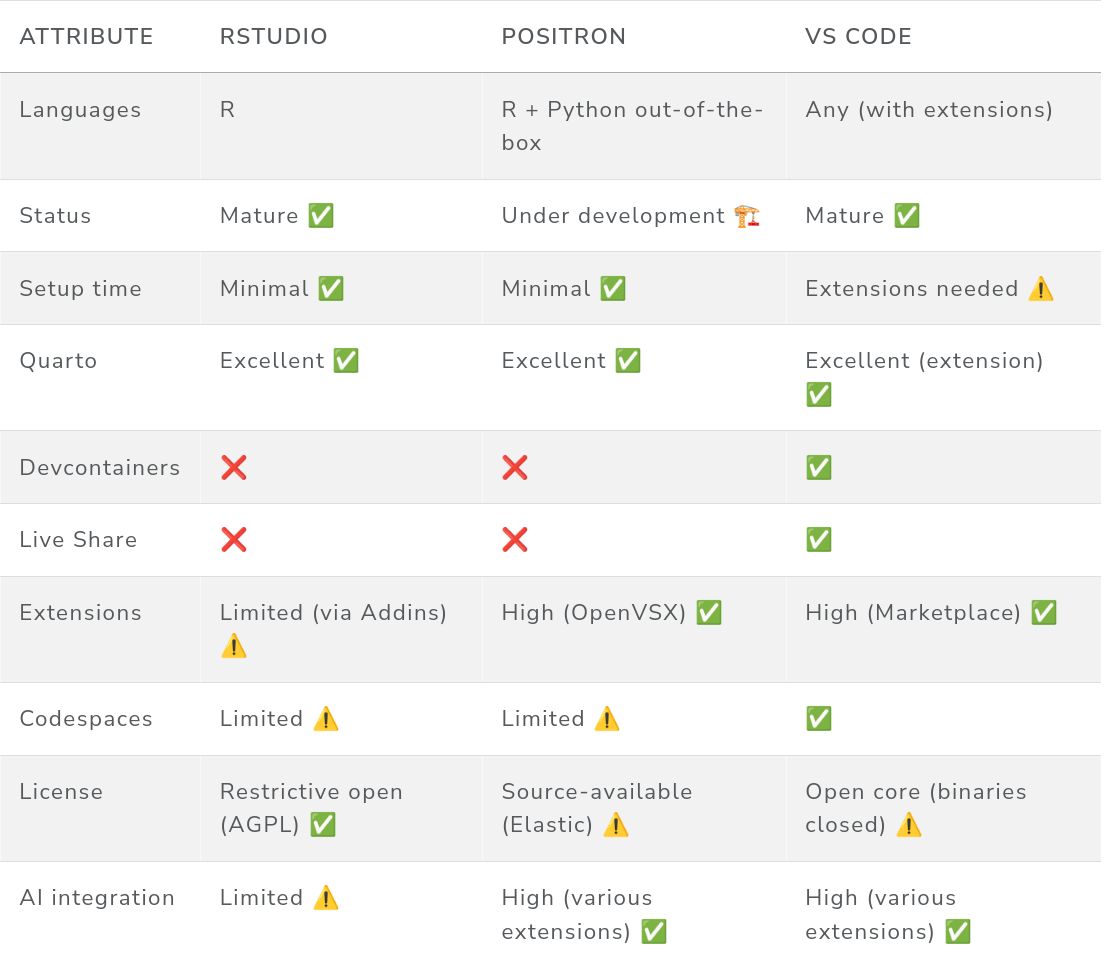Click the green check beside RStudio Mature
The height and width of the screenshot is (957, 1107).
coord(321,216)
